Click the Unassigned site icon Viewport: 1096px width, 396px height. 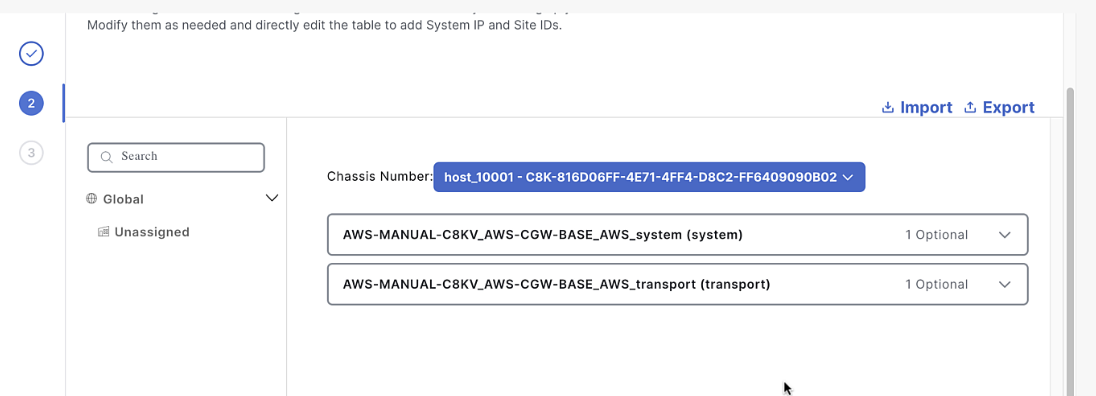pyautogui.click(x=103, y=232)
